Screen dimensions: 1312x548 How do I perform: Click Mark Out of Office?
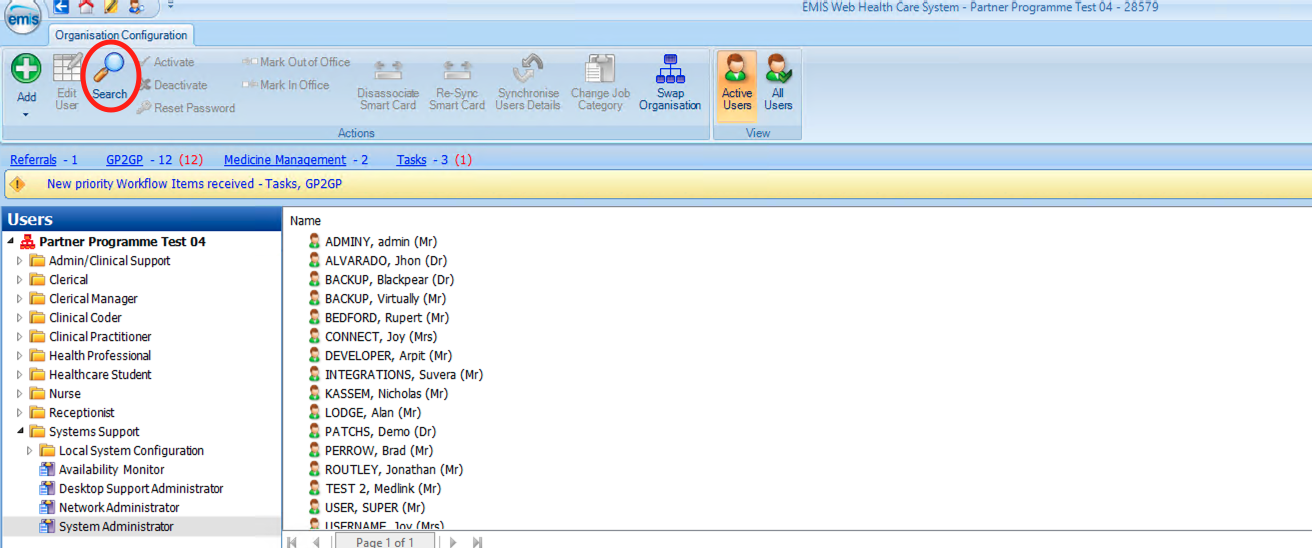coord(296,62)
